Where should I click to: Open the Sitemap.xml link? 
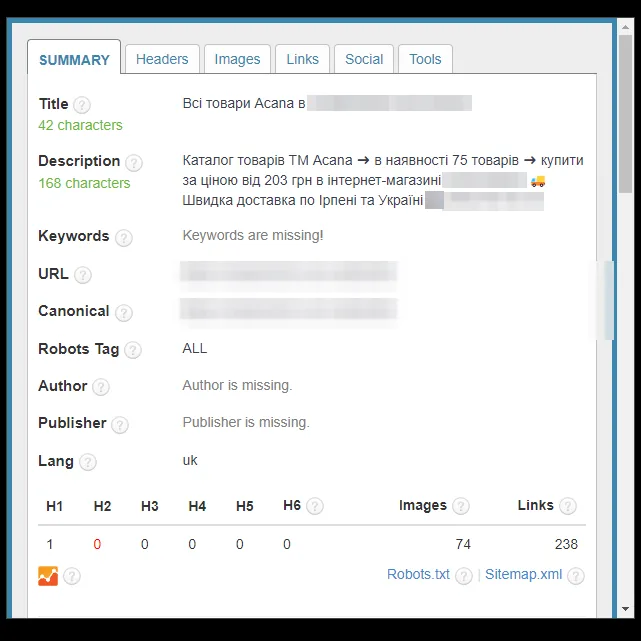point(523,574)
